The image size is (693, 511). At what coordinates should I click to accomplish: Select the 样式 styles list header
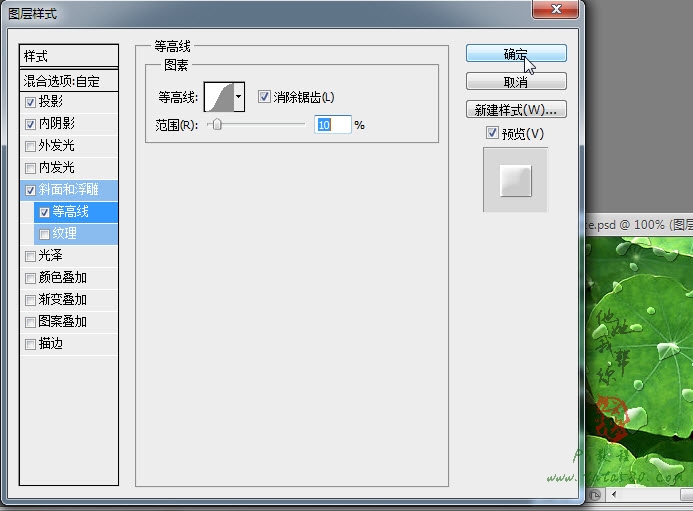pos(69,56)
